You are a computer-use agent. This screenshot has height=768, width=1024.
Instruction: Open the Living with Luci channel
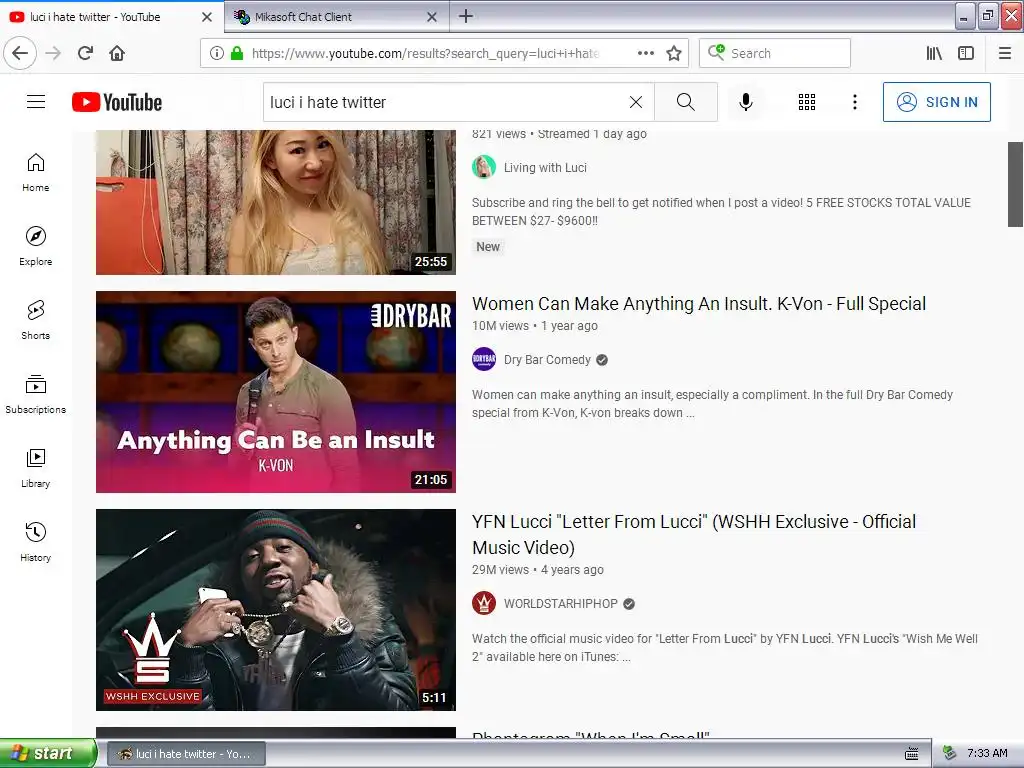[x=545, y=167]
